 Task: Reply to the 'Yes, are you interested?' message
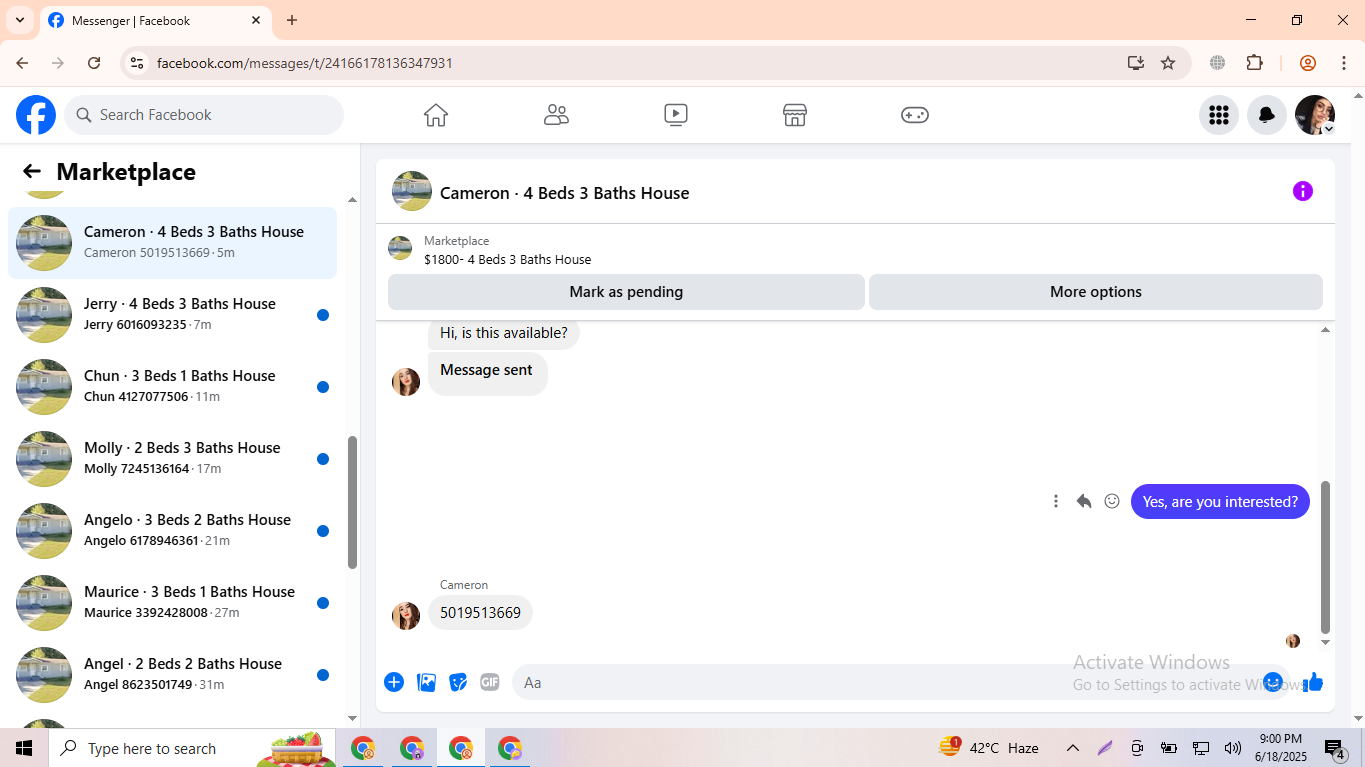pos(1083,501)
